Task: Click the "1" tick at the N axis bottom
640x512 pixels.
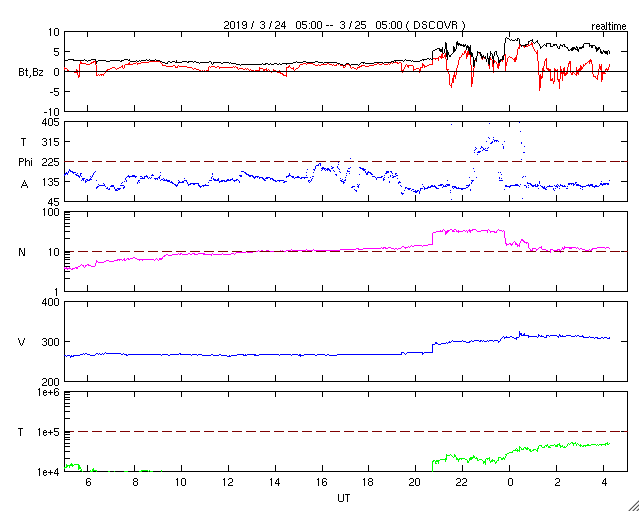Action: (57, 292)
